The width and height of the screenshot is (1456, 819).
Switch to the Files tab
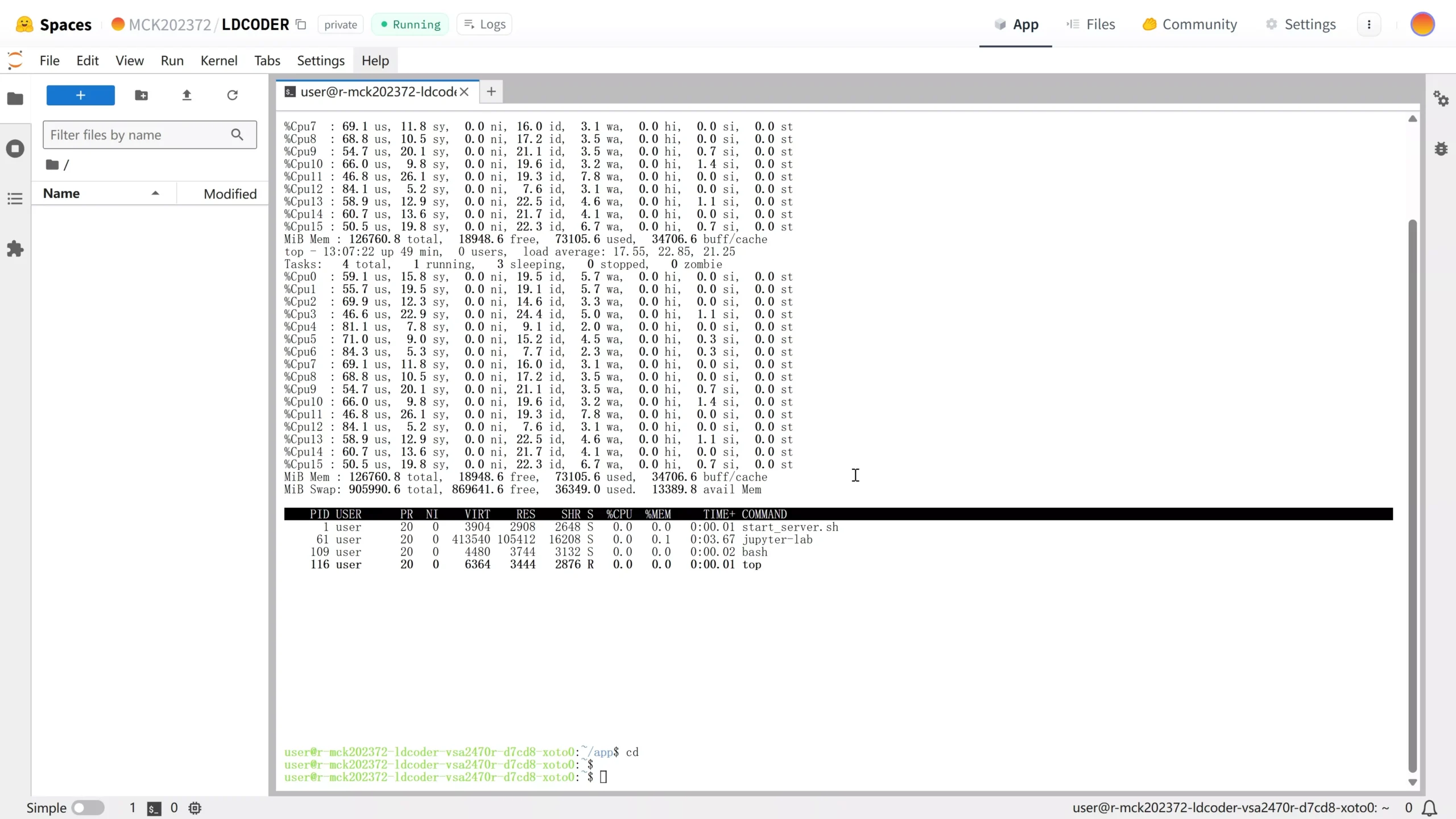tap(1091, 24)
